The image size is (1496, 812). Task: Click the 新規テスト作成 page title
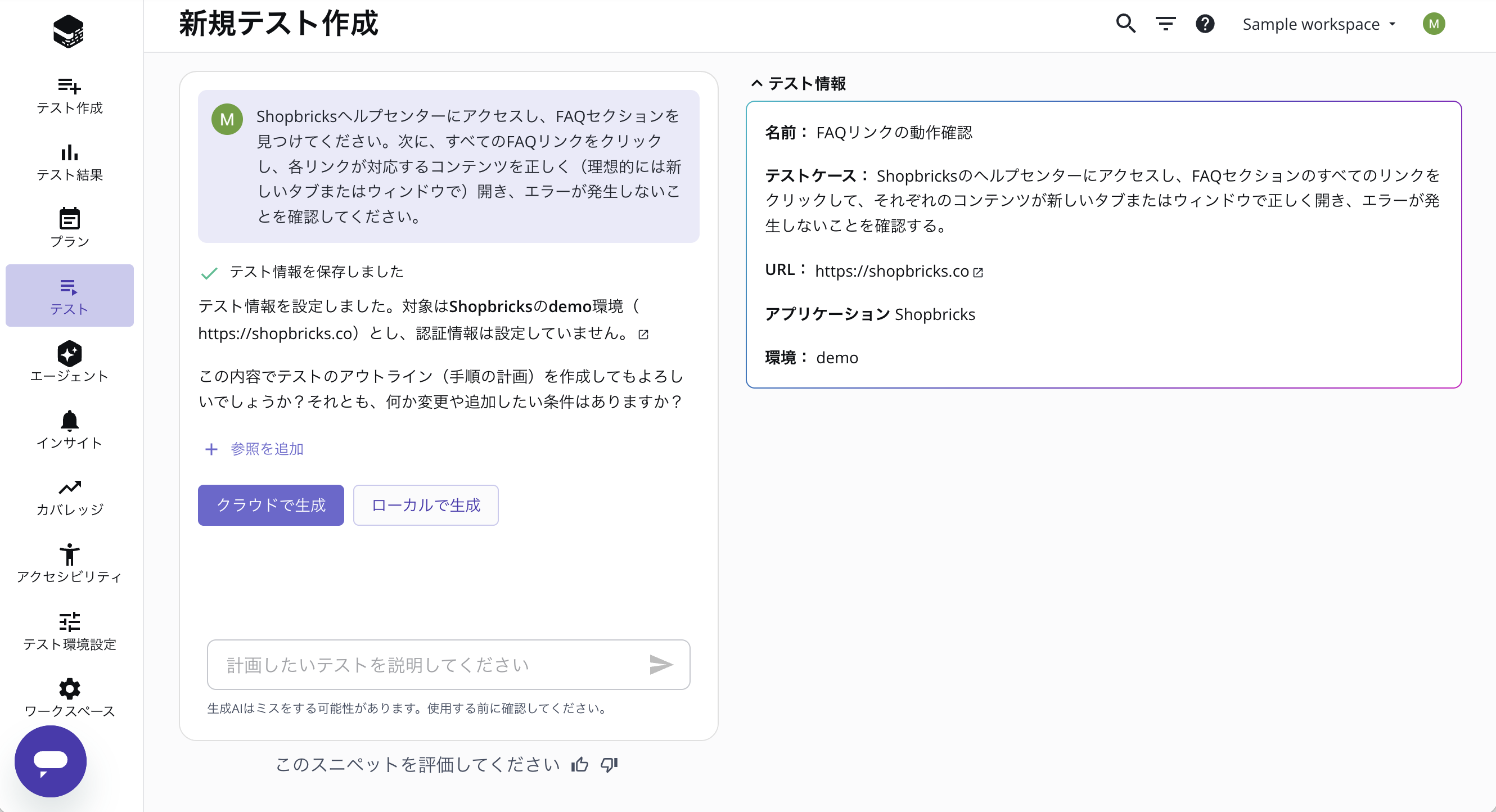click(x=279, y=24)
